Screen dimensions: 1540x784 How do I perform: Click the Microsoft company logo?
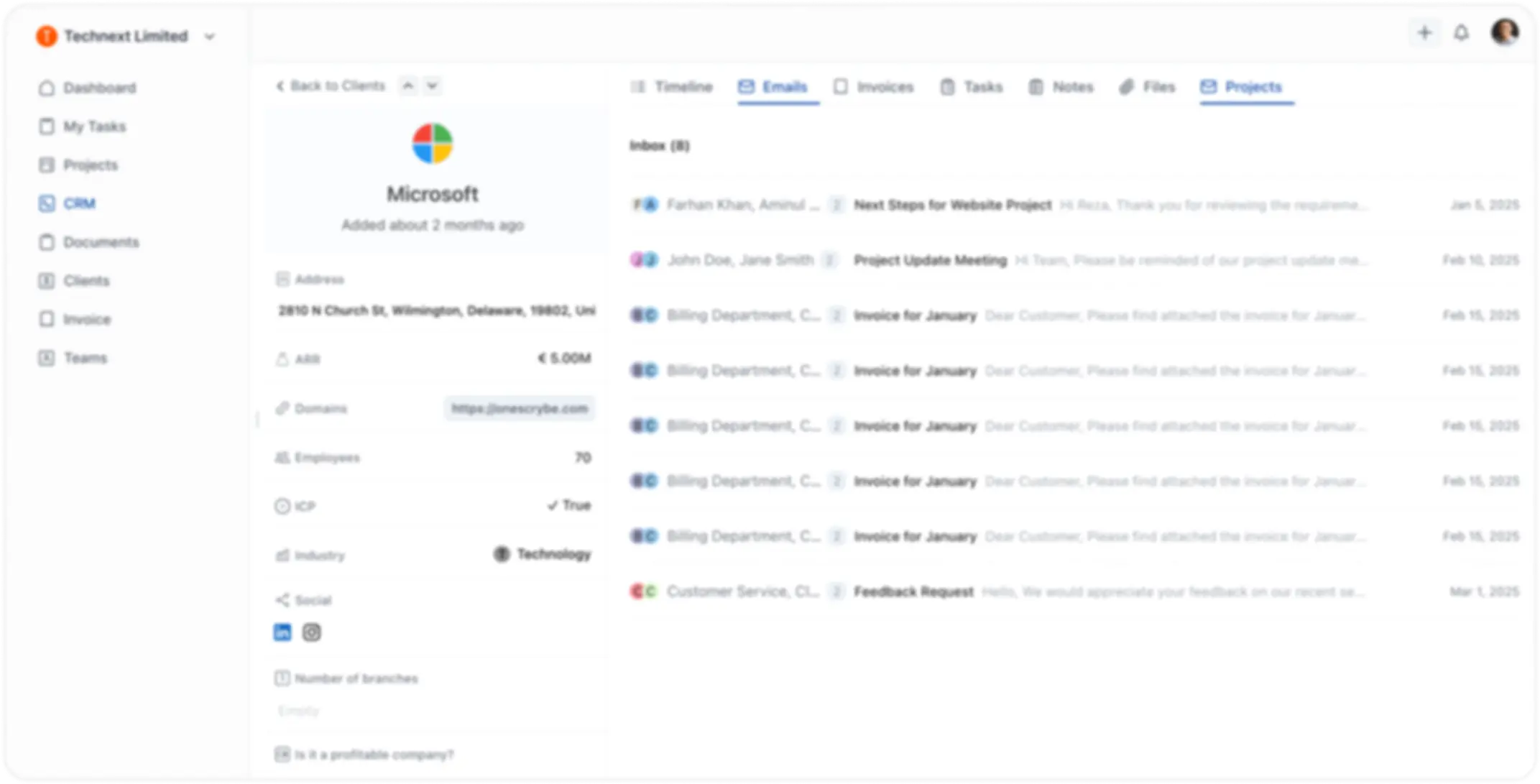tap(432, 144)
